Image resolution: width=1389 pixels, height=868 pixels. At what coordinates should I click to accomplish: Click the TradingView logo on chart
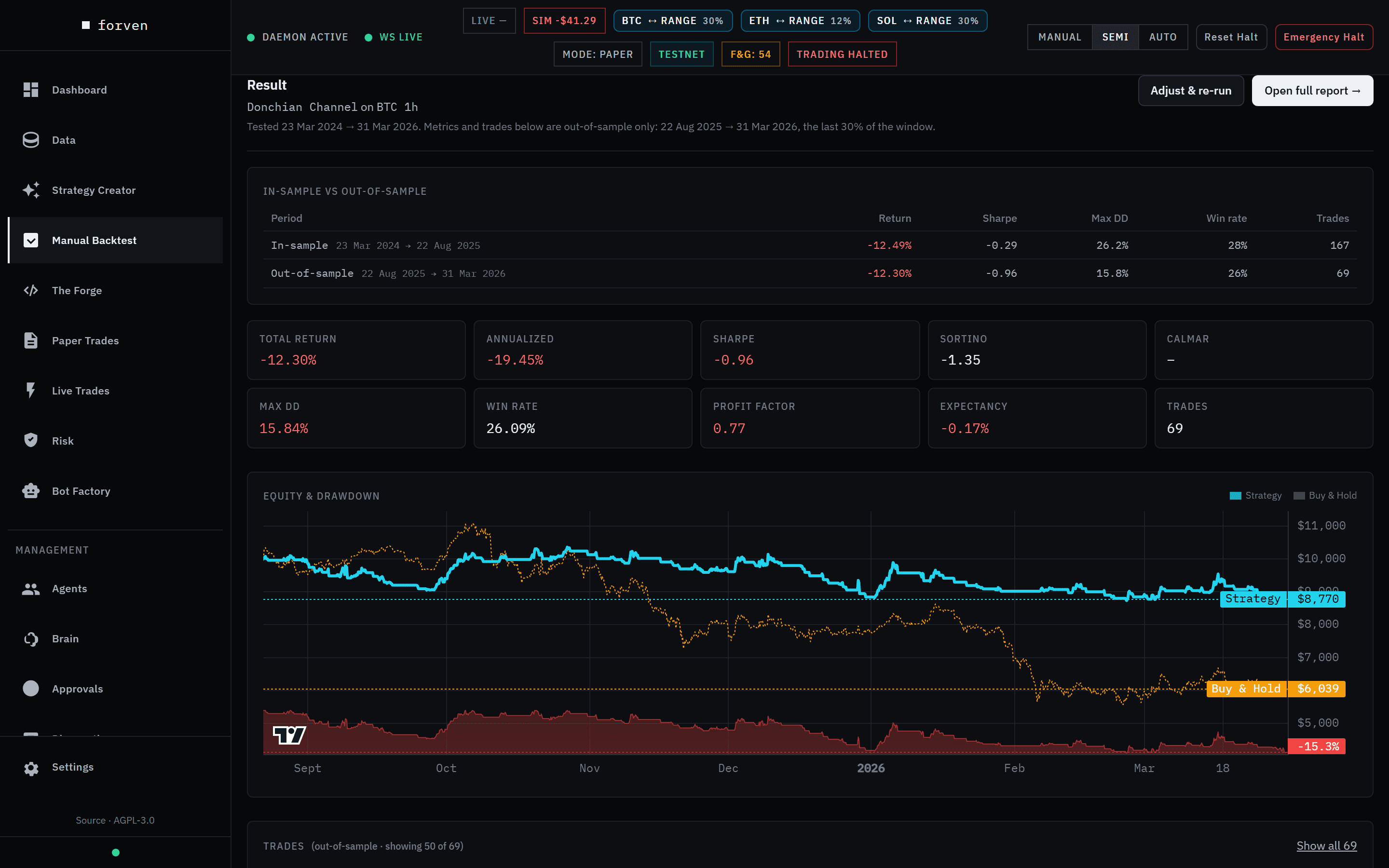pos(289,735)
